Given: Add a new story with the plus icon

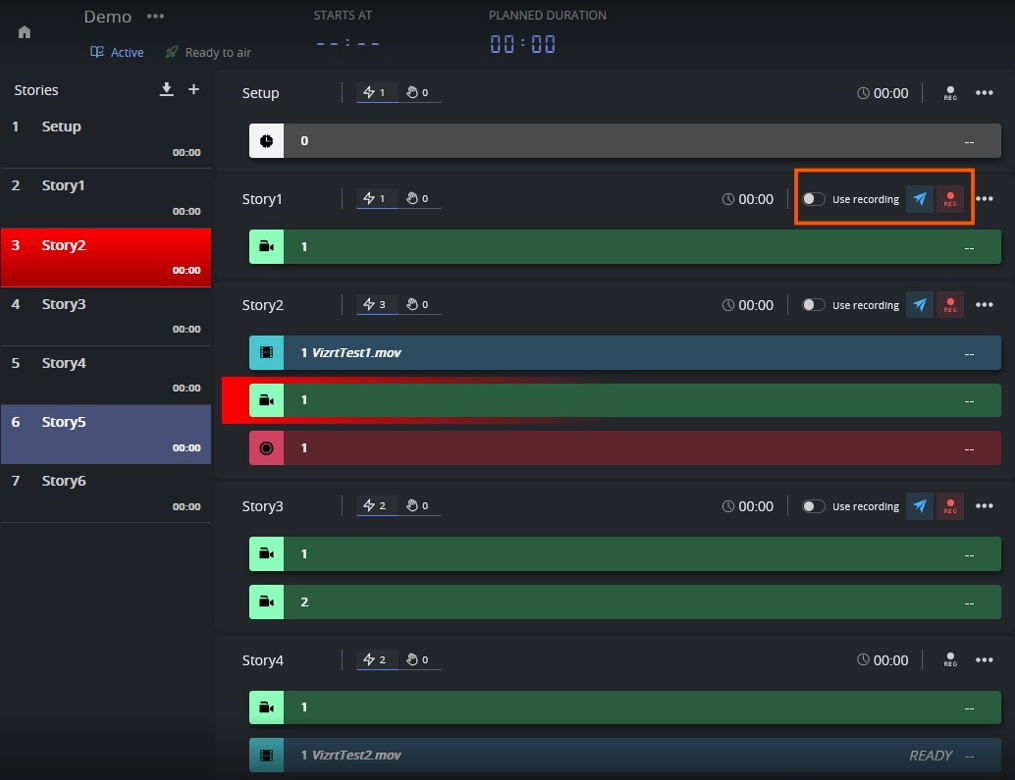Looking at the screenshot, I should pyautogui.click(x=194, y=89).
